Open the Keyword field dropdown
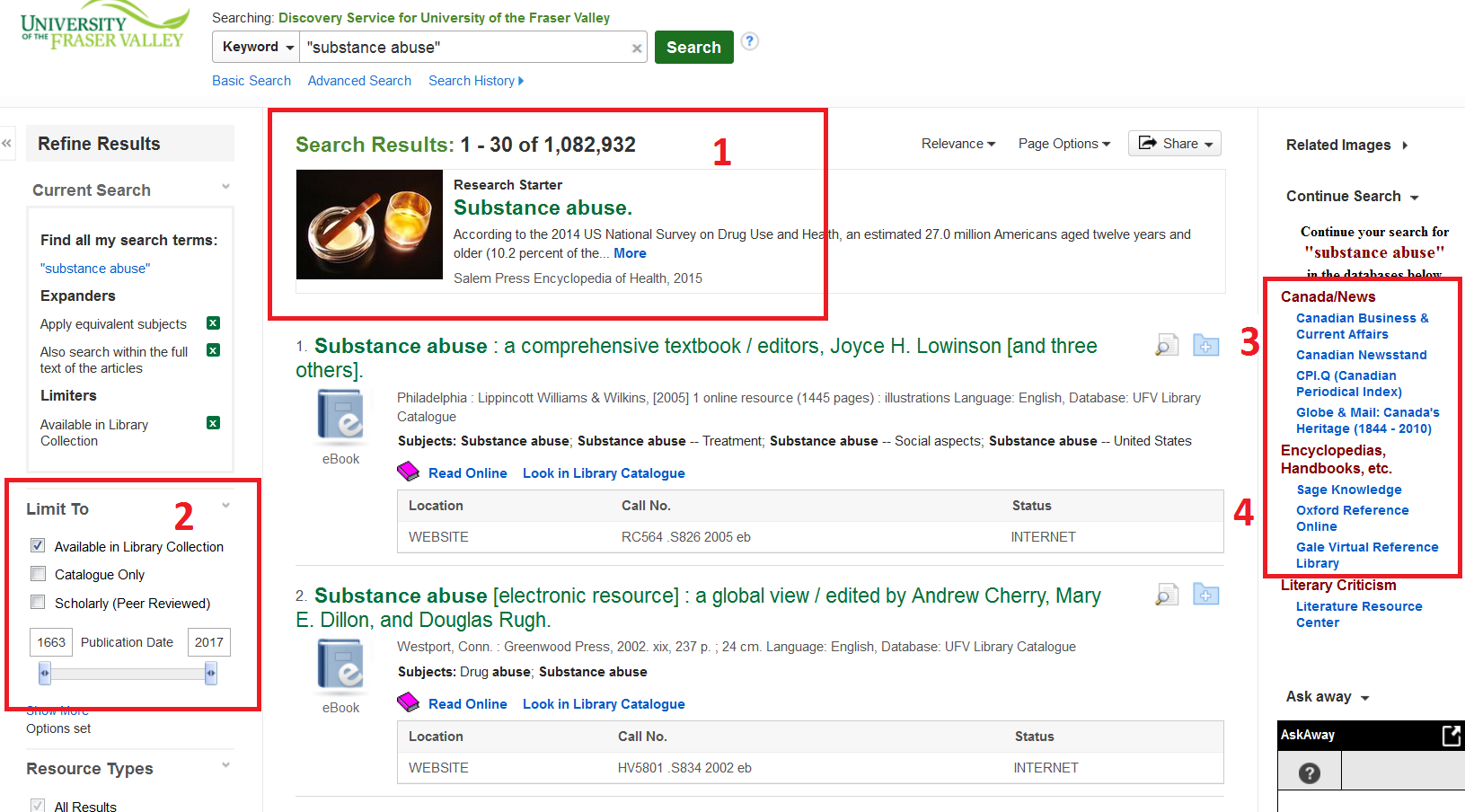Viewport: 1465px width, 812px height. coord(256,47)
